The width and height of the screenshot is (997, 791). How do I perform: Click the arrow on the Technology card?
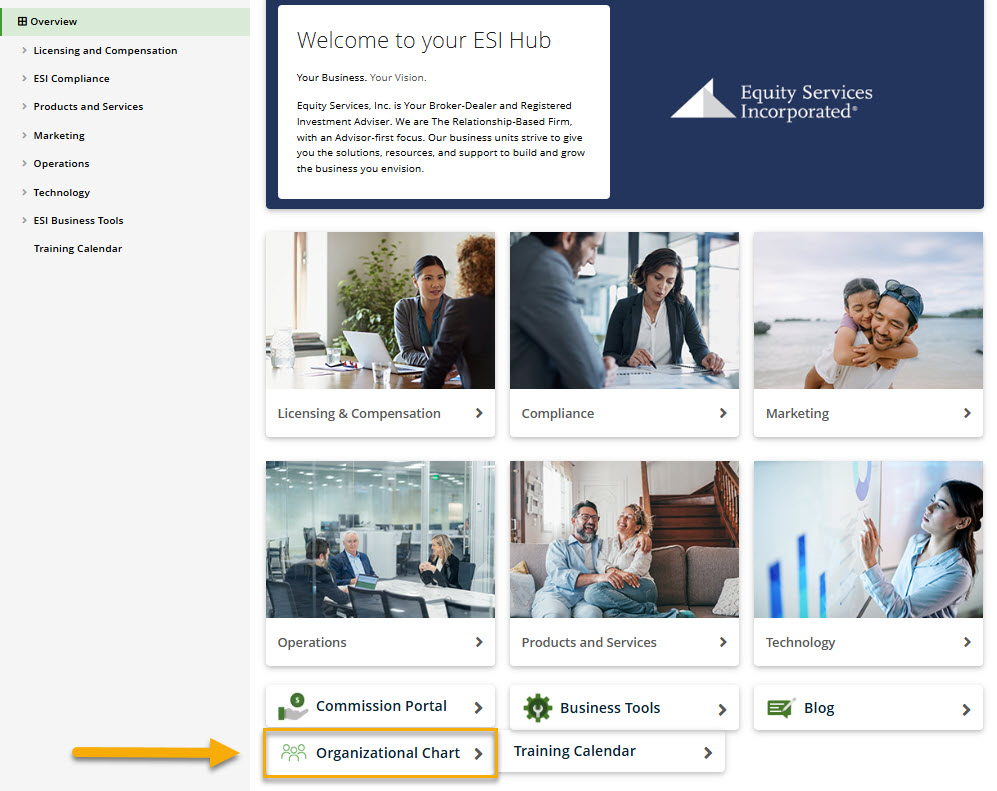coord(967,642)
